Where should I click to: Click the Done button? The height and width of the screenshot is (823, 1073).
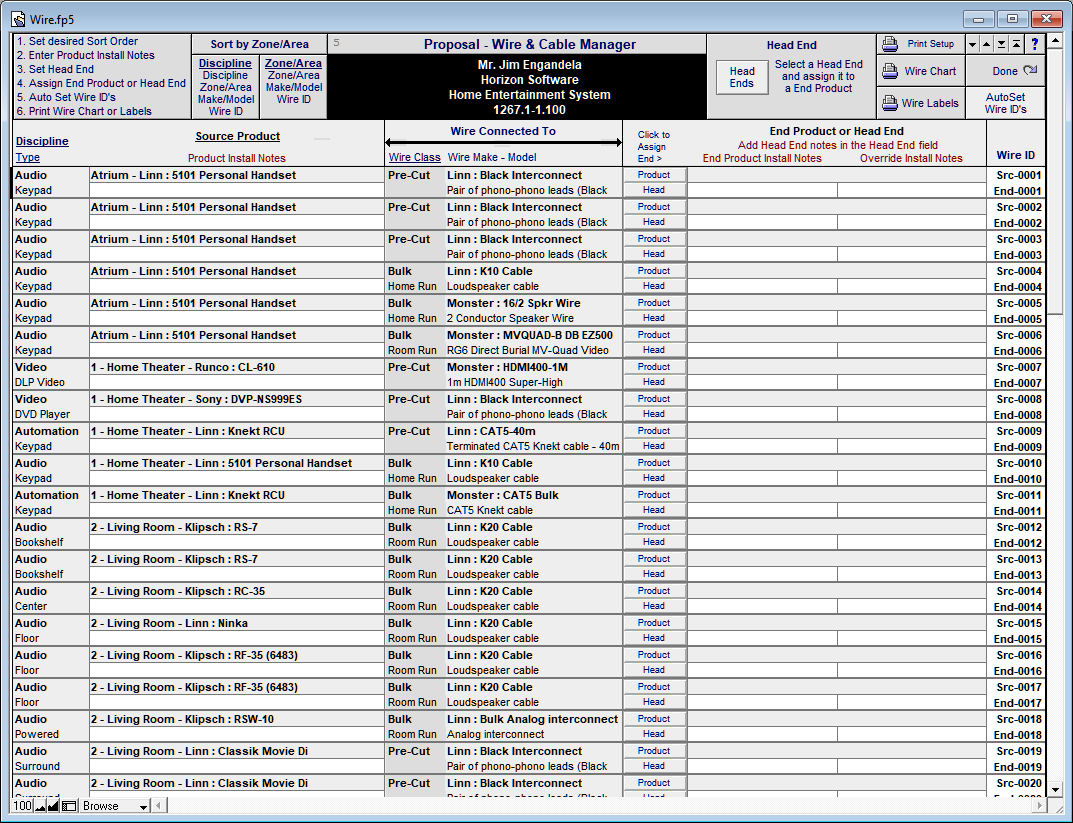1005,71
